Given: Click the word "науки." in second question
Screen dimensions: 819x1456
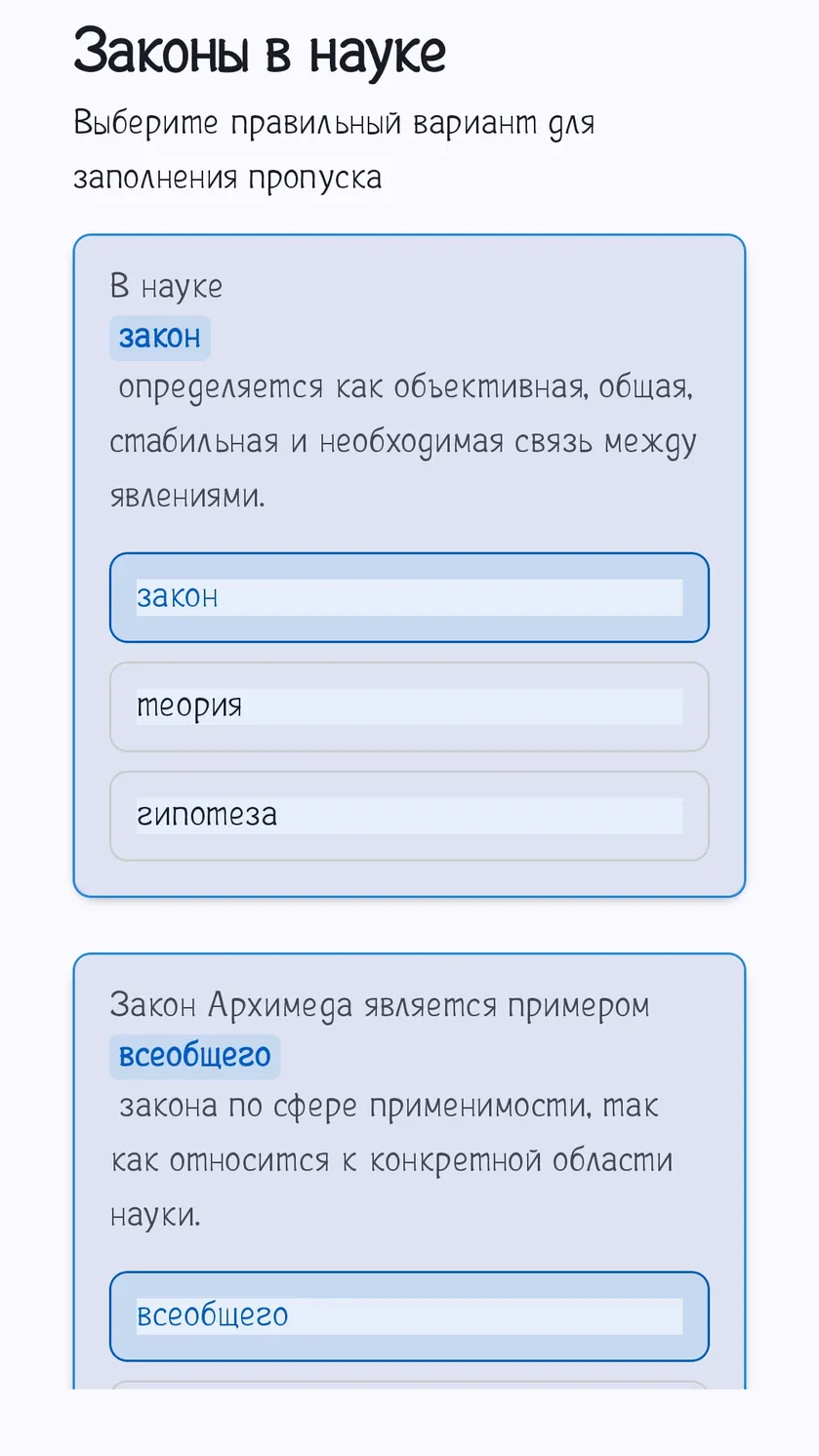Looking at the screenshot, I should (x=155, y=1215).
